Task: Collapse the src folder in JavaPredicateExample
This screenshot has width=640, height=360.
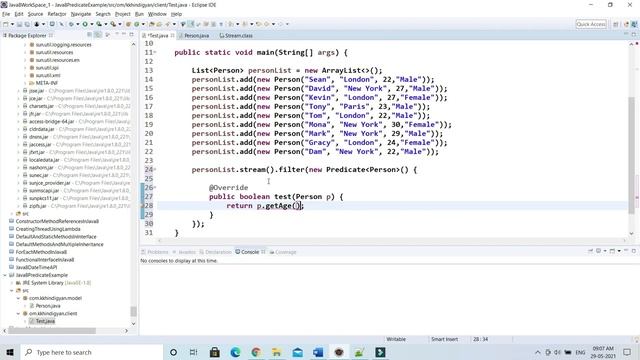Action: click(12, 290)
